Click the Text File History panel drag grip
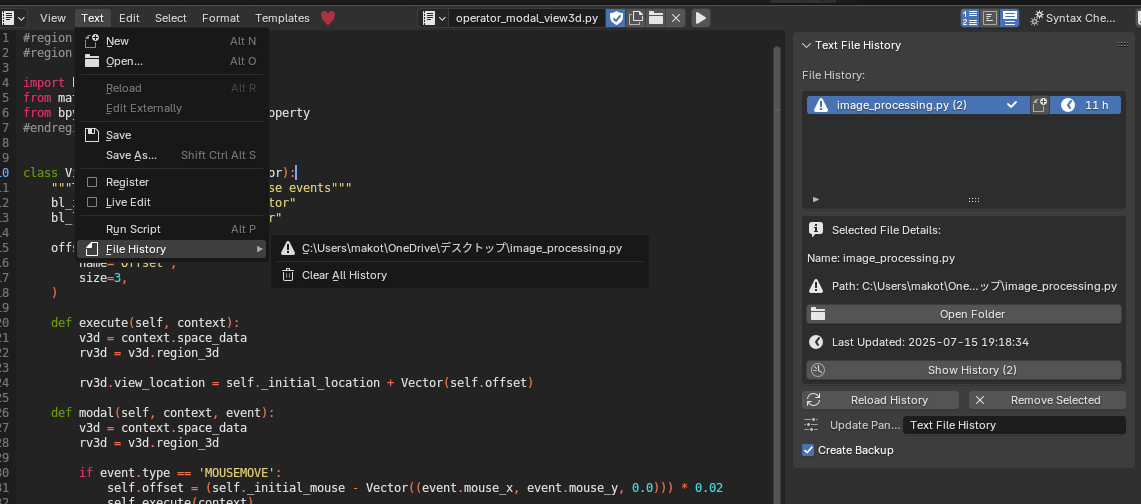This screenshot has height=504, width=1141. (1122, 45)
